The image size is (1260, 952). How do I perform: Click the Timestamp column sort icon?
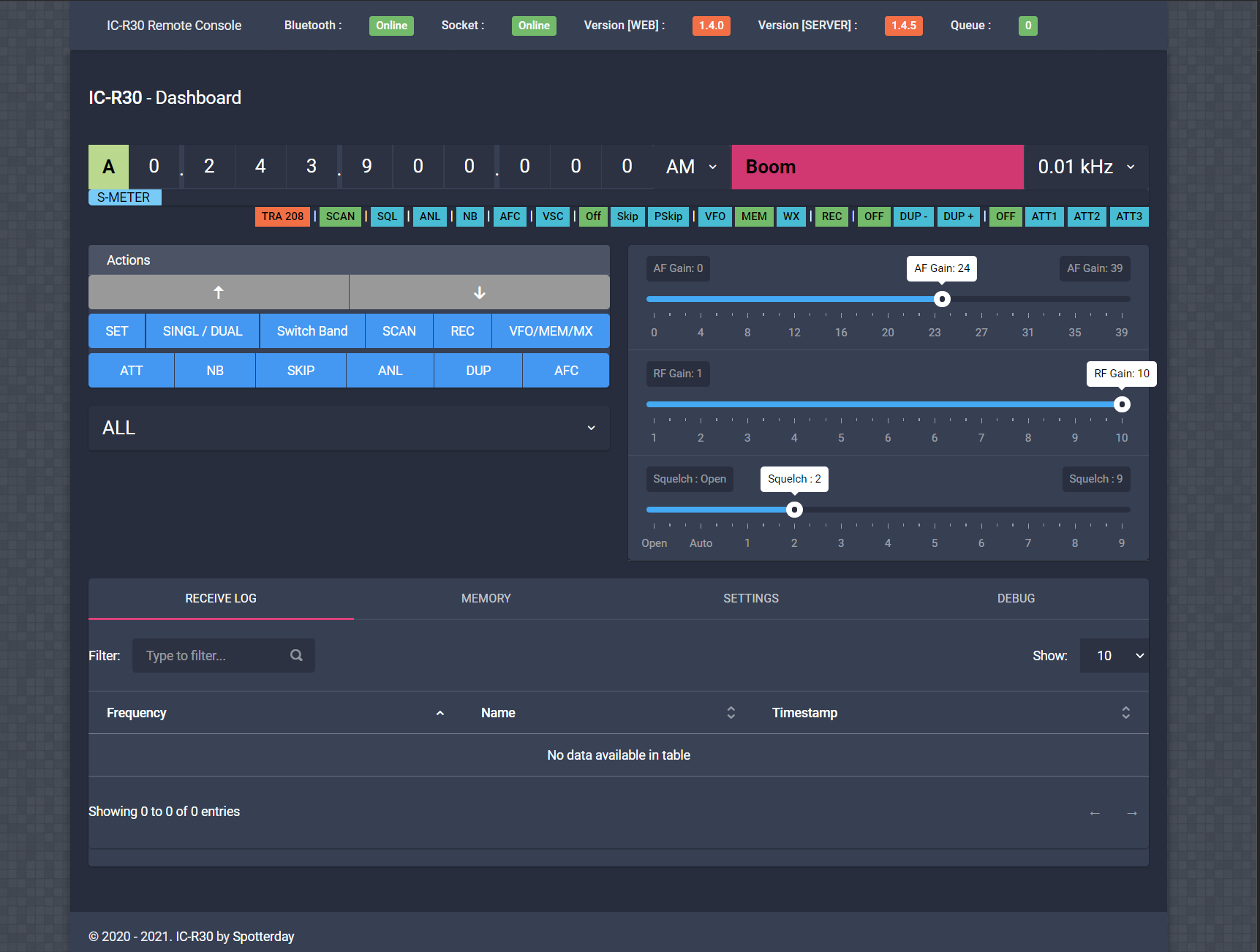[1125, 712]
